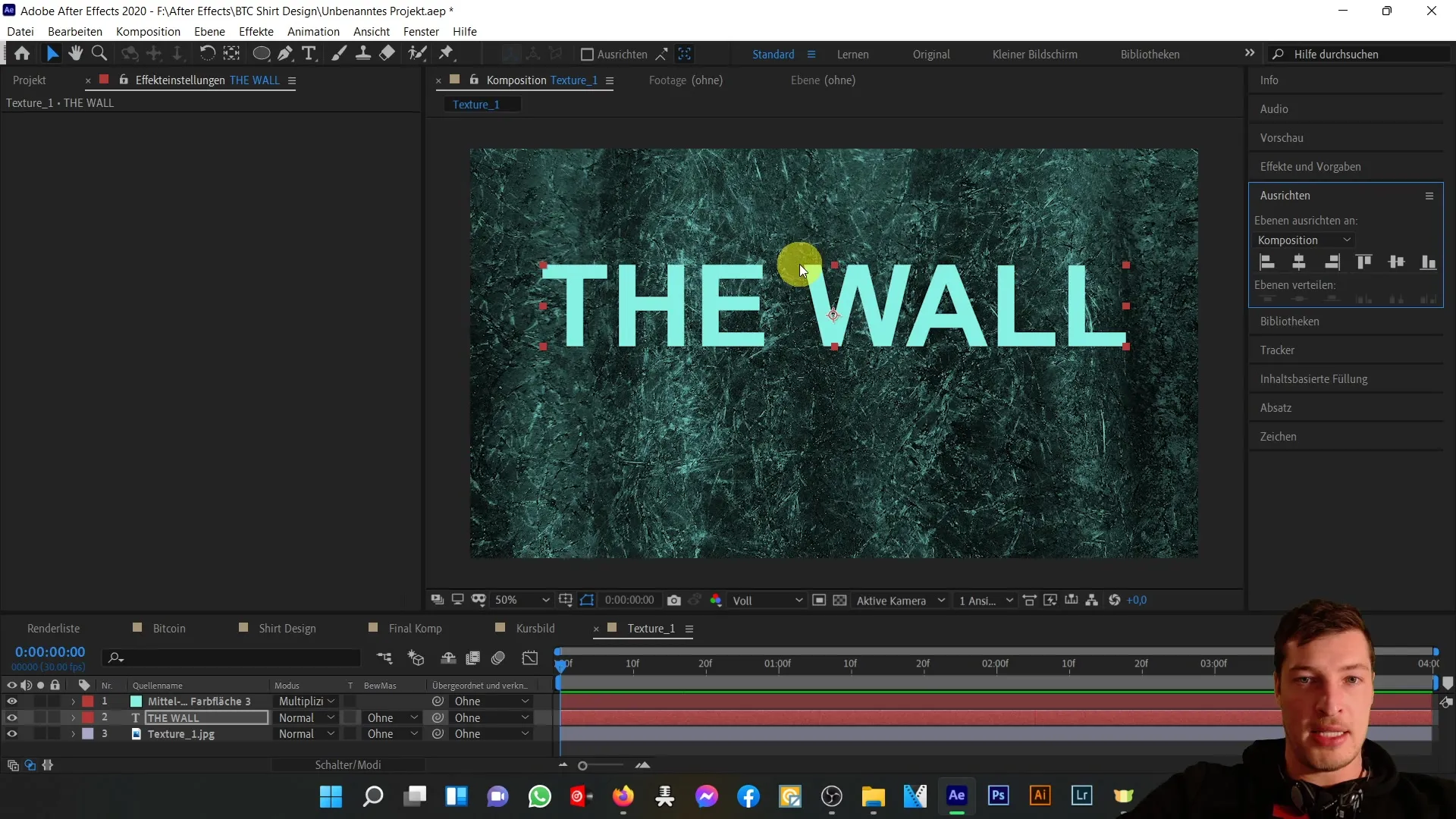Open the Effekte und Vorgaben panel
This screenshot has width=1456, height=819.
point(1310,167)
